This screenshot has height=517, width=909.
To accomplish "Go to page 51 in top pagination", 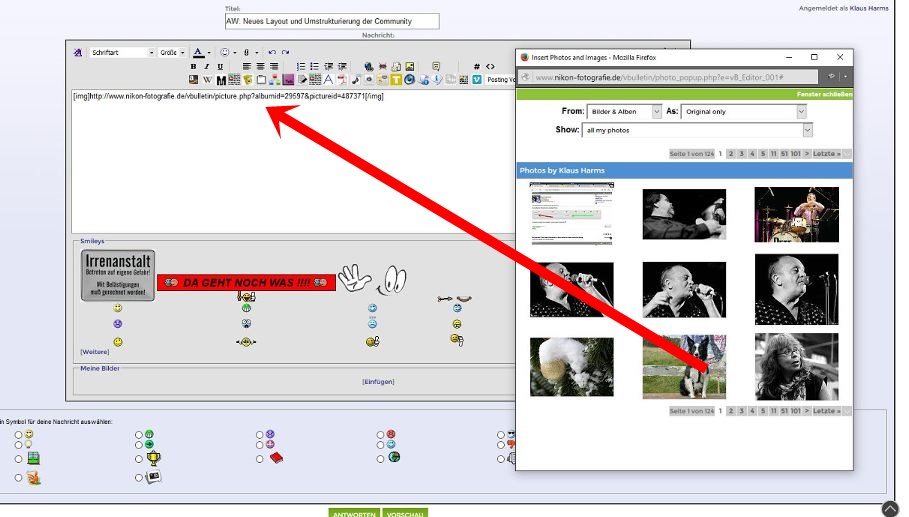I will (784, 154).
